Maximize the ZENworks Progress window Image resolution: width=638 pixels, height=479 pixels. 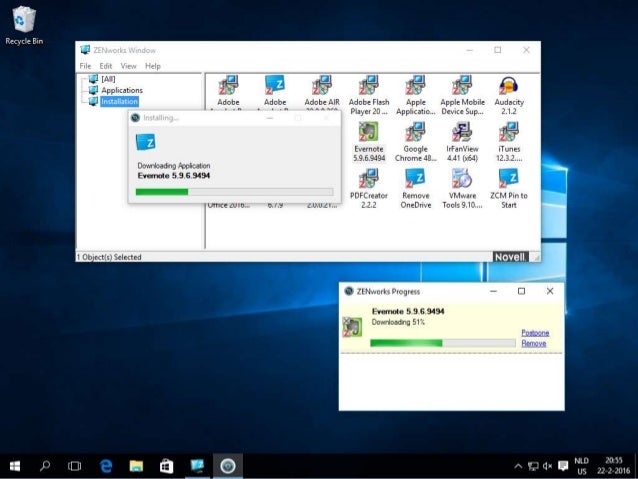pos(521,291)
